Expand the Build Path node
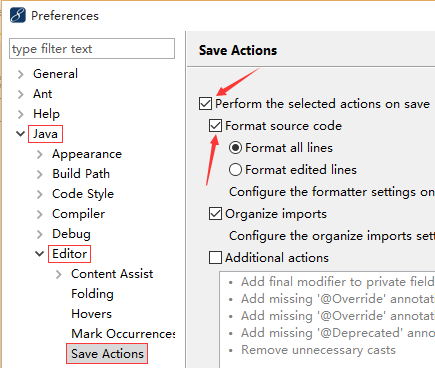 (40, 174)
